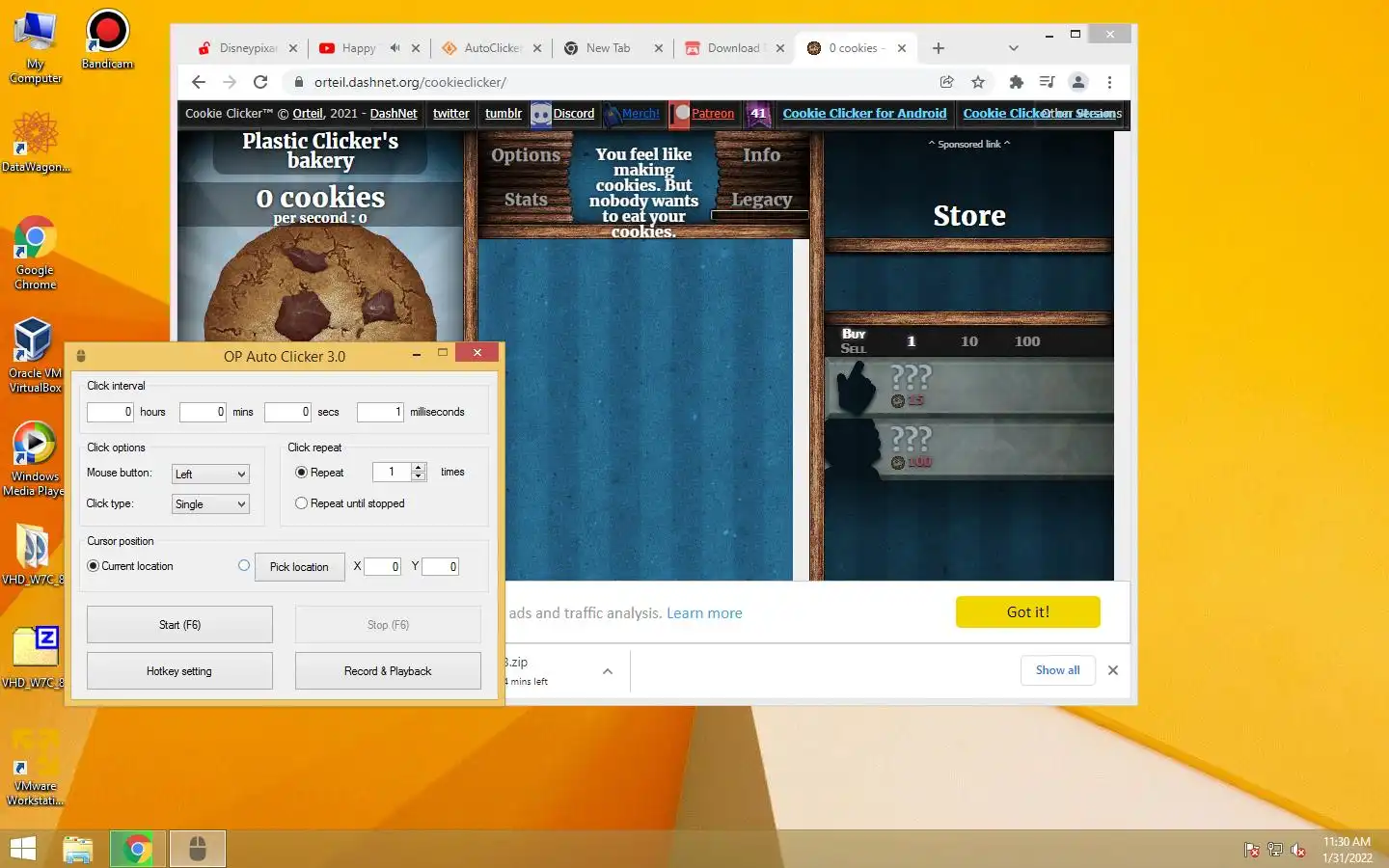Image resolution: width=1389 pixels, height=868 pixels.
Task: Switch to the AutoClicker tab
Action: (x=492, y=48)
